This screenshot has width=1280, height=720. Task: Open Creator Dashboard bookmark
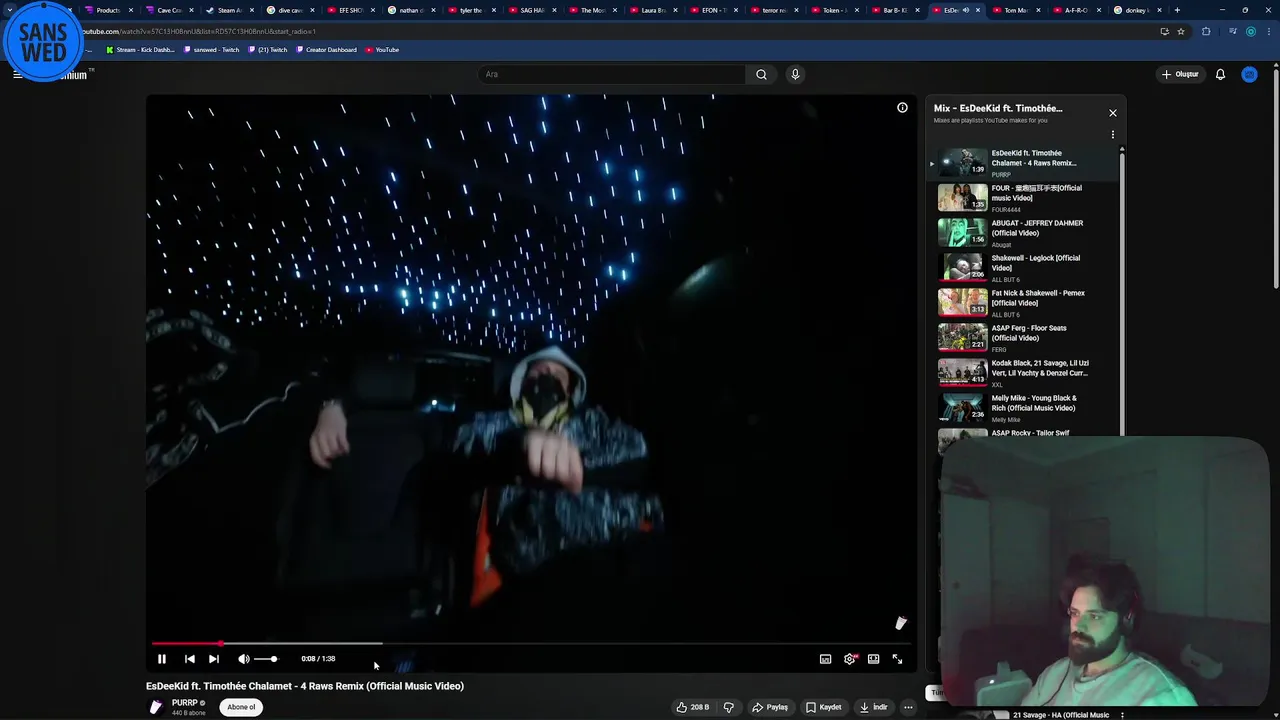pos(326,49)
